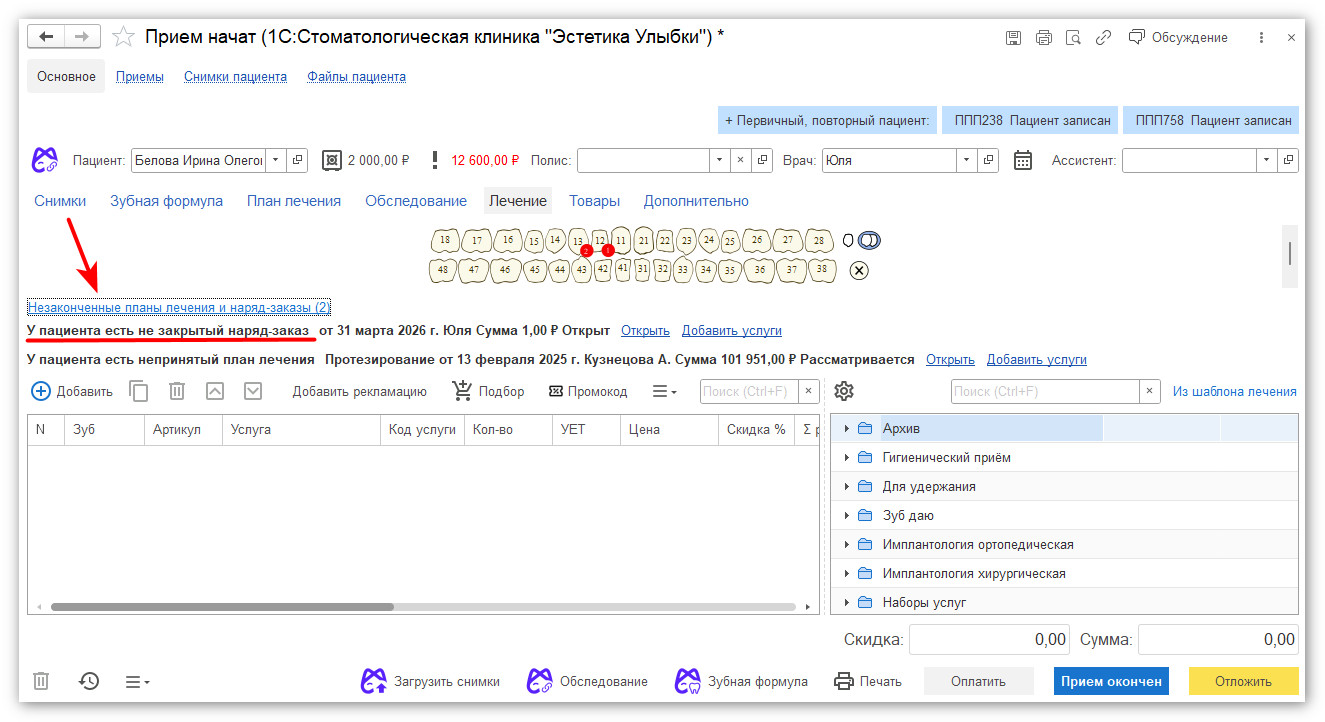Toggle tooth 48 in the lower jaw row
Image resolution: width=1325 pixels, height=722 pixels.
443,270
